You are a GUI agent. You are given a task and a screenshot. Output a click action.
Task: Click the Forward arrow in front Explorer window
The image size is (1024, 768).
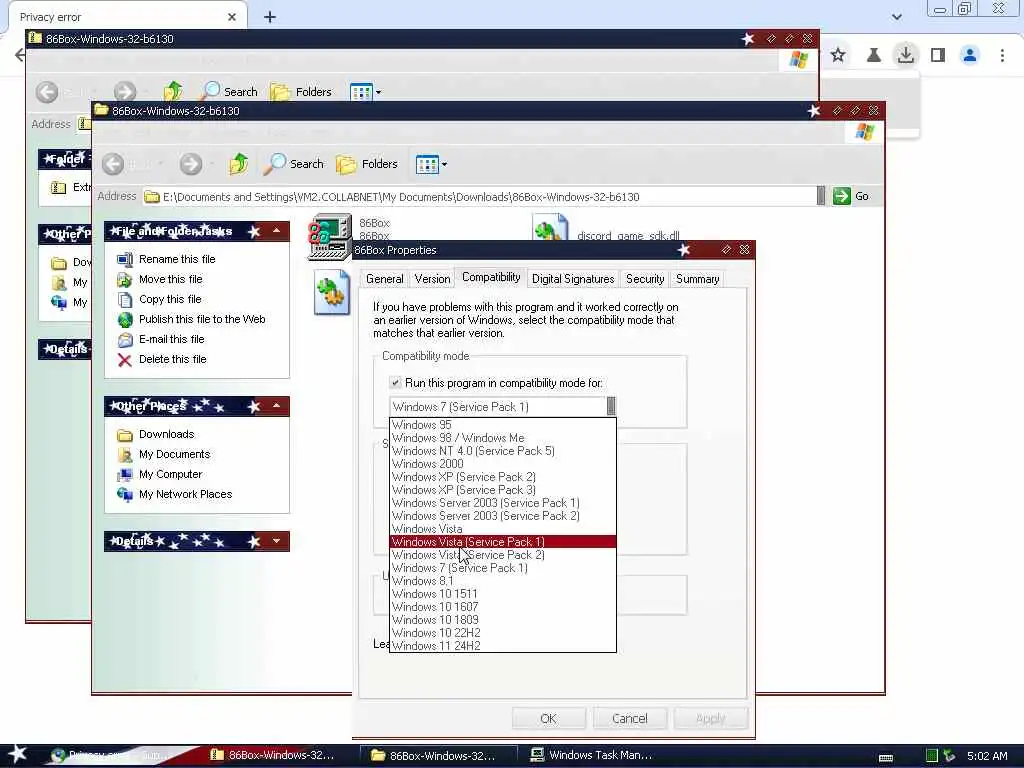[x=191, y=164]
